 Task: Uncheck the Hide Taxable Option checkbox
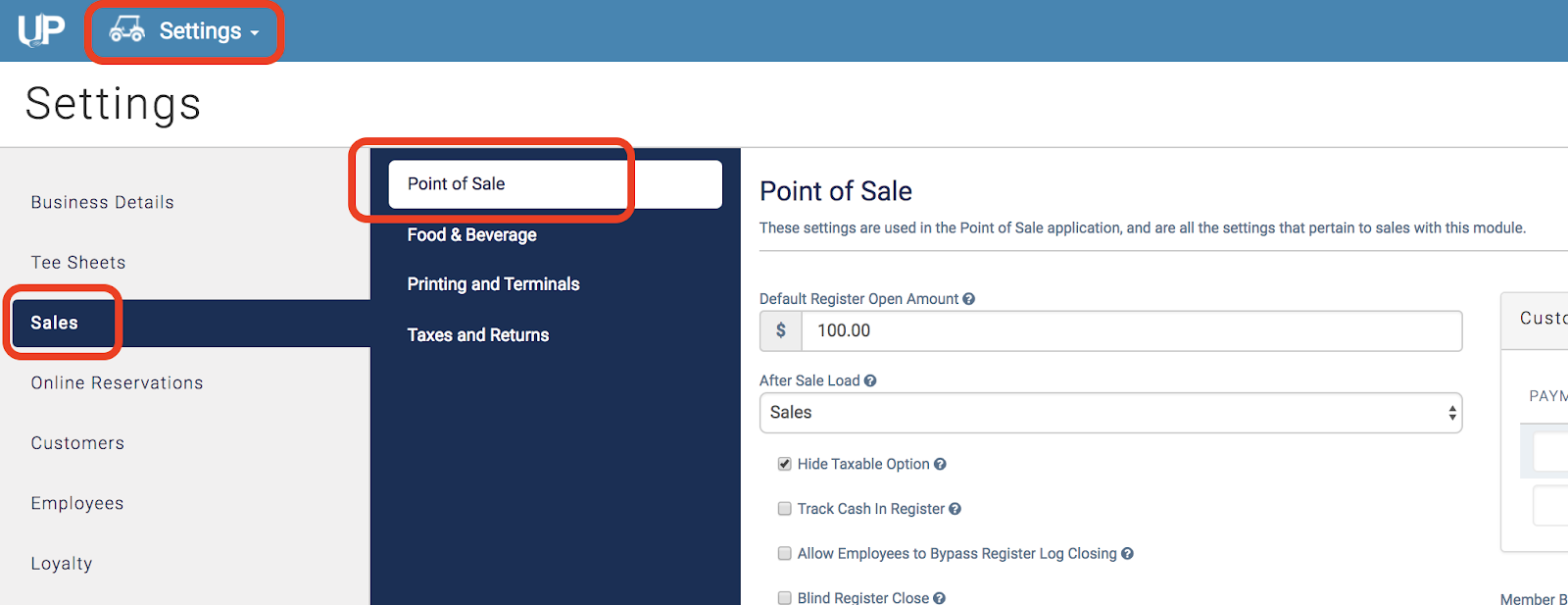pos(784,464)
